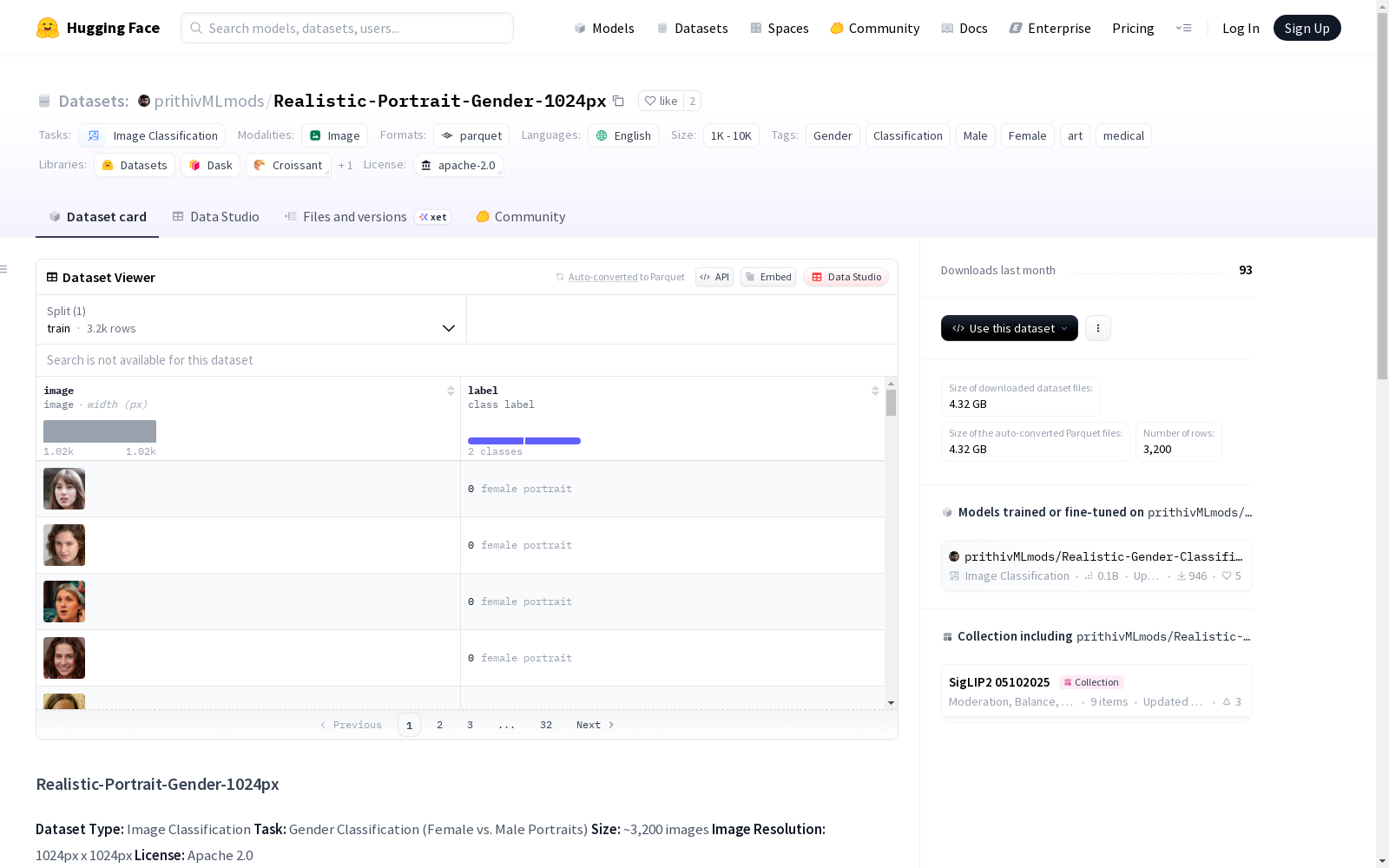Open the Files and versions tab
Image resolution: width=1389 pixels, height=868 pixels.
coord(367,217)
